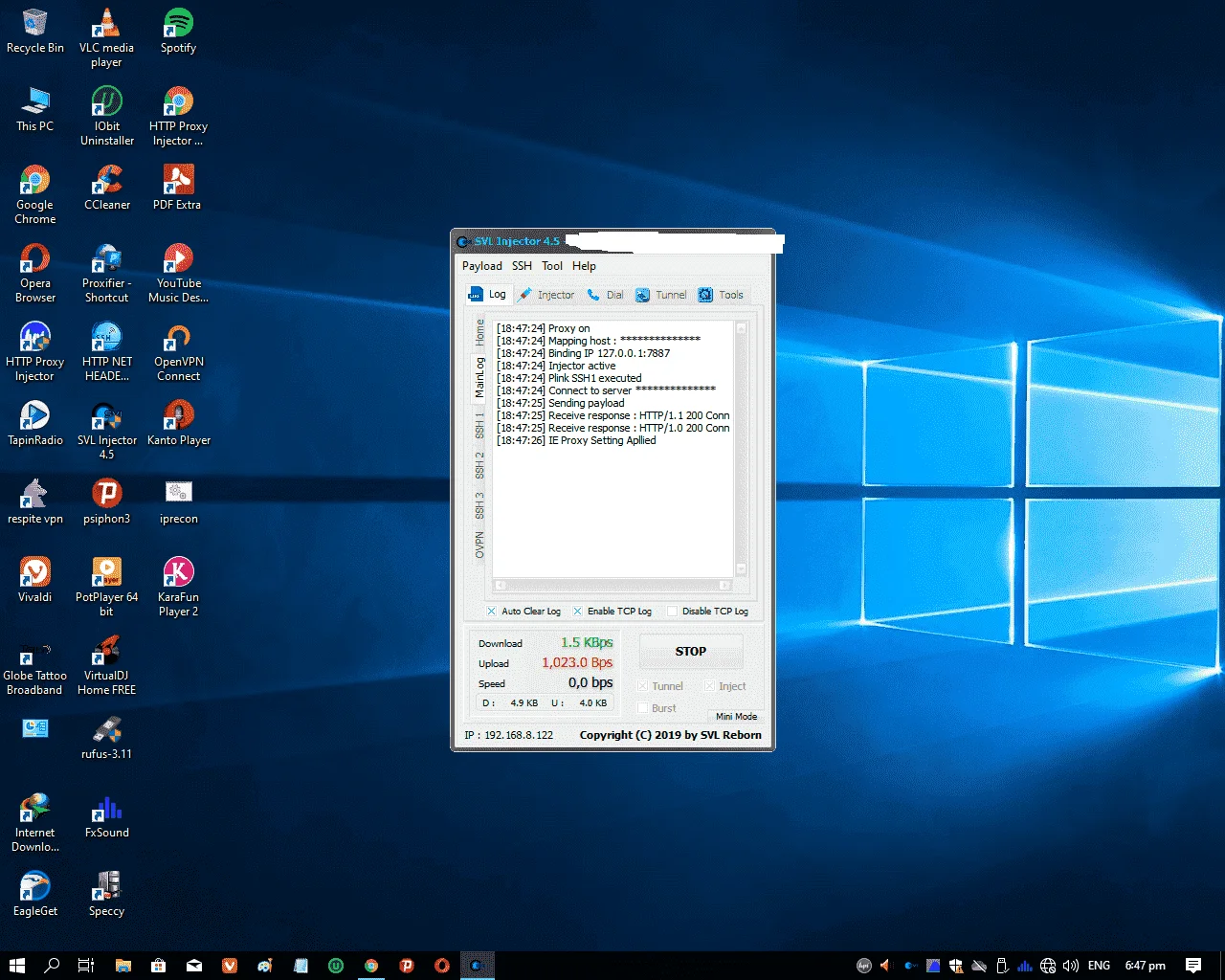Viewport: 1225px width, 980px height.
Task: Select the OpenVPN Connect desktop icon
Action: tap(178, 352)
